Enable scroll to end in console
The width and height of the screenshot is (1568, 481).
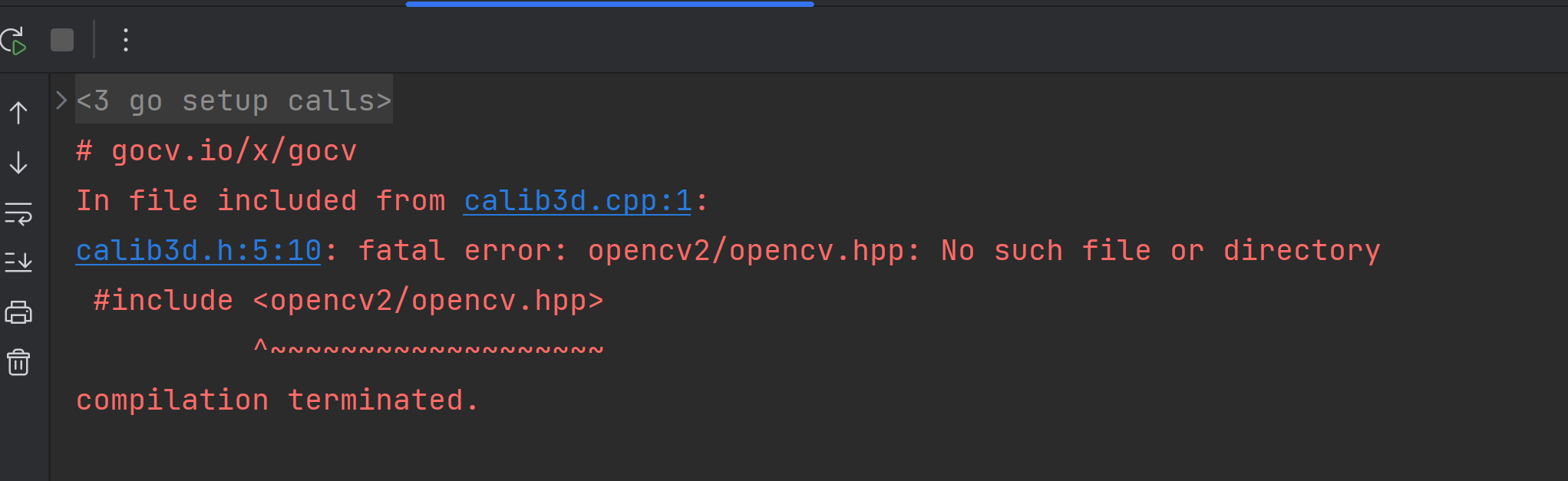(x=18, y=262)
